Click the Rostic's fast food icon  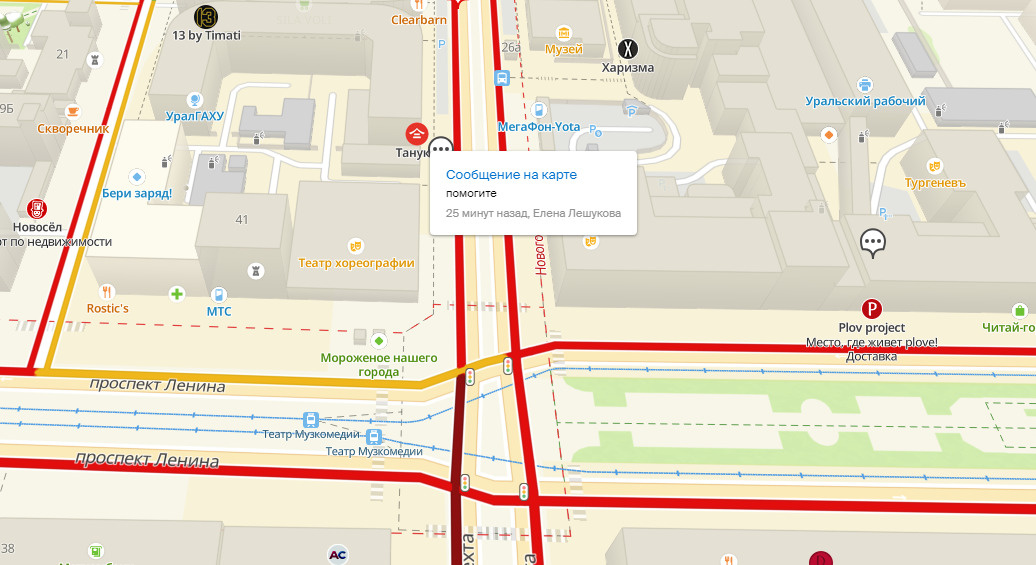point(106,291)
